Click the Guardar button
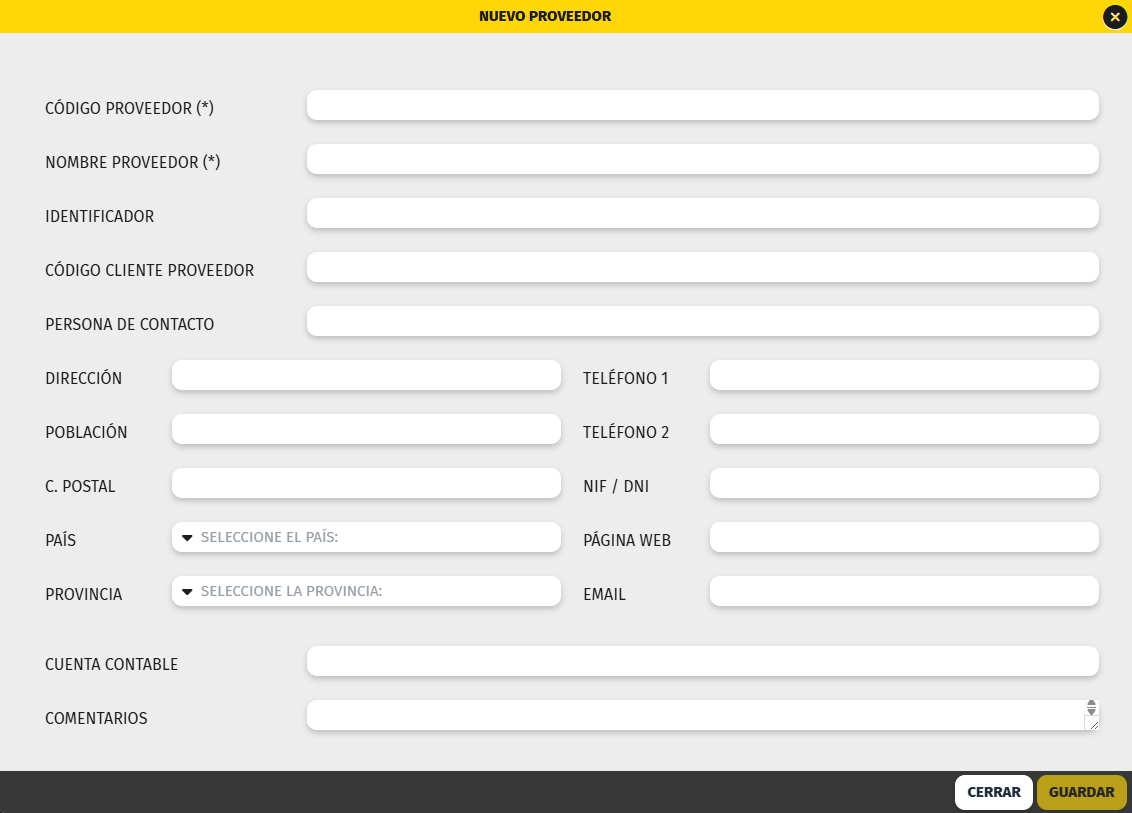 (x=1081, y=792)
